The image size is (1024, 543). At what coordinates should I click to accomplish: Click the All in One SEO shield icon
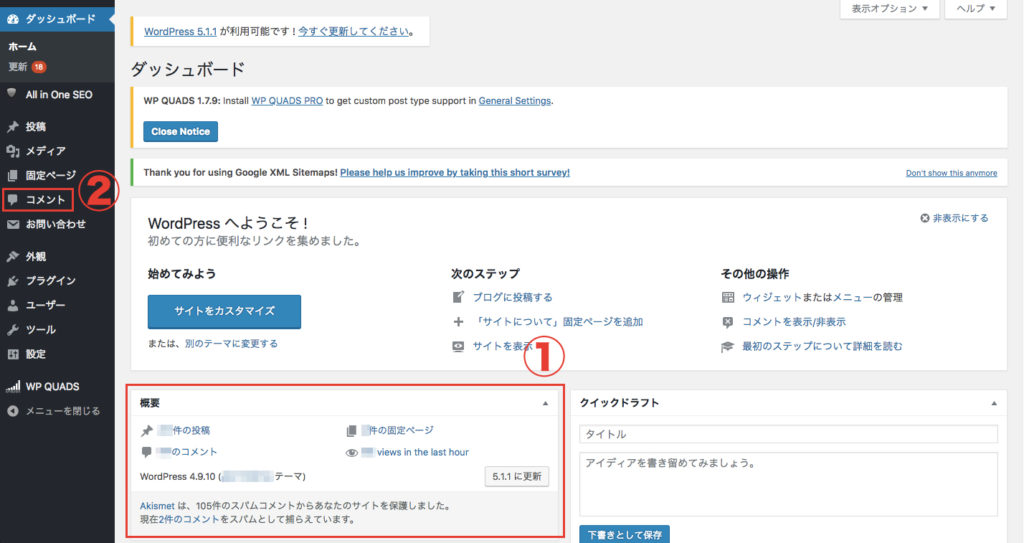click(x=12, y=93)
